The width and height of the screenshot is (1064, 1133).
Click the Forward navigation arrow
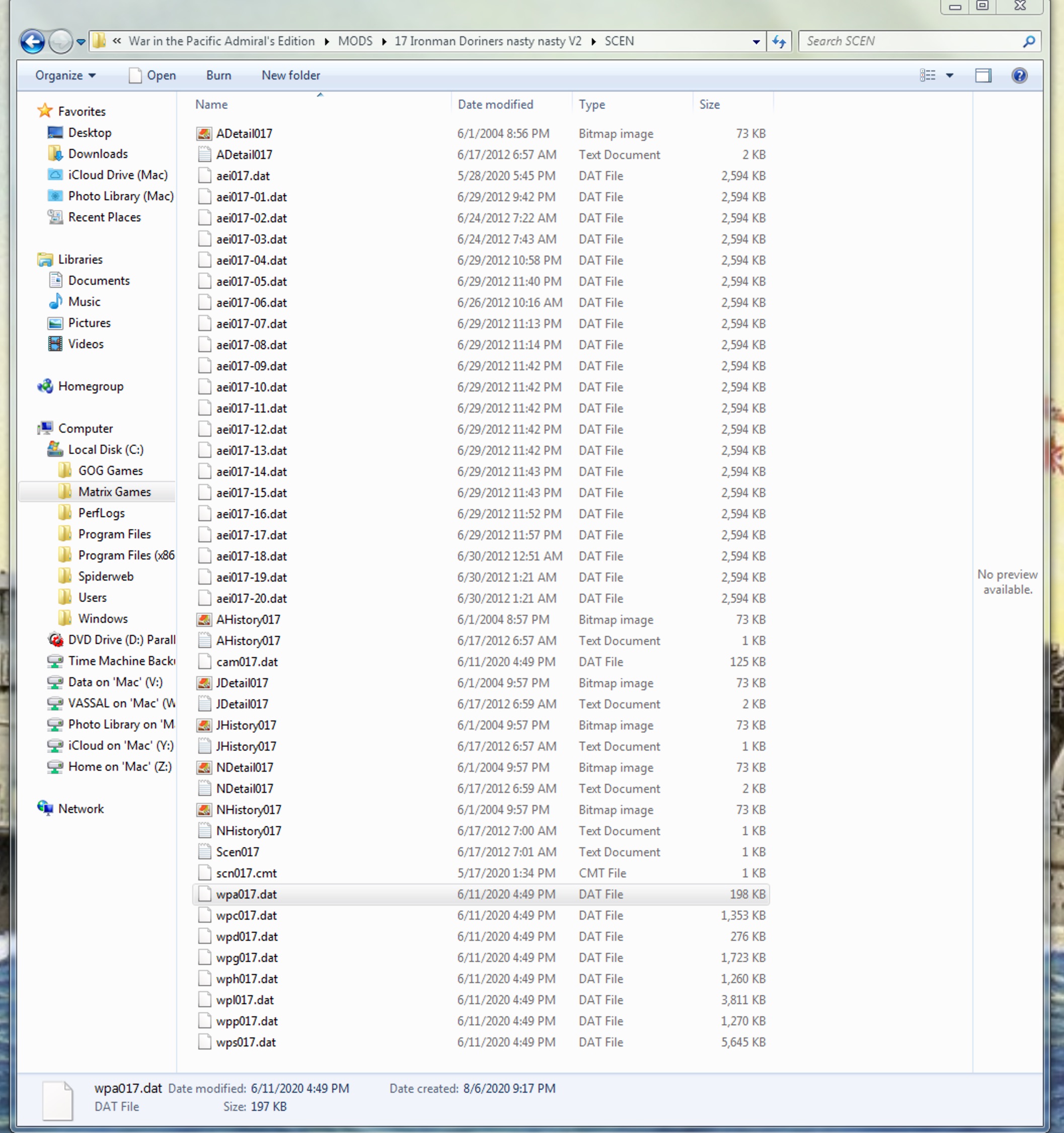click(60, 42)
